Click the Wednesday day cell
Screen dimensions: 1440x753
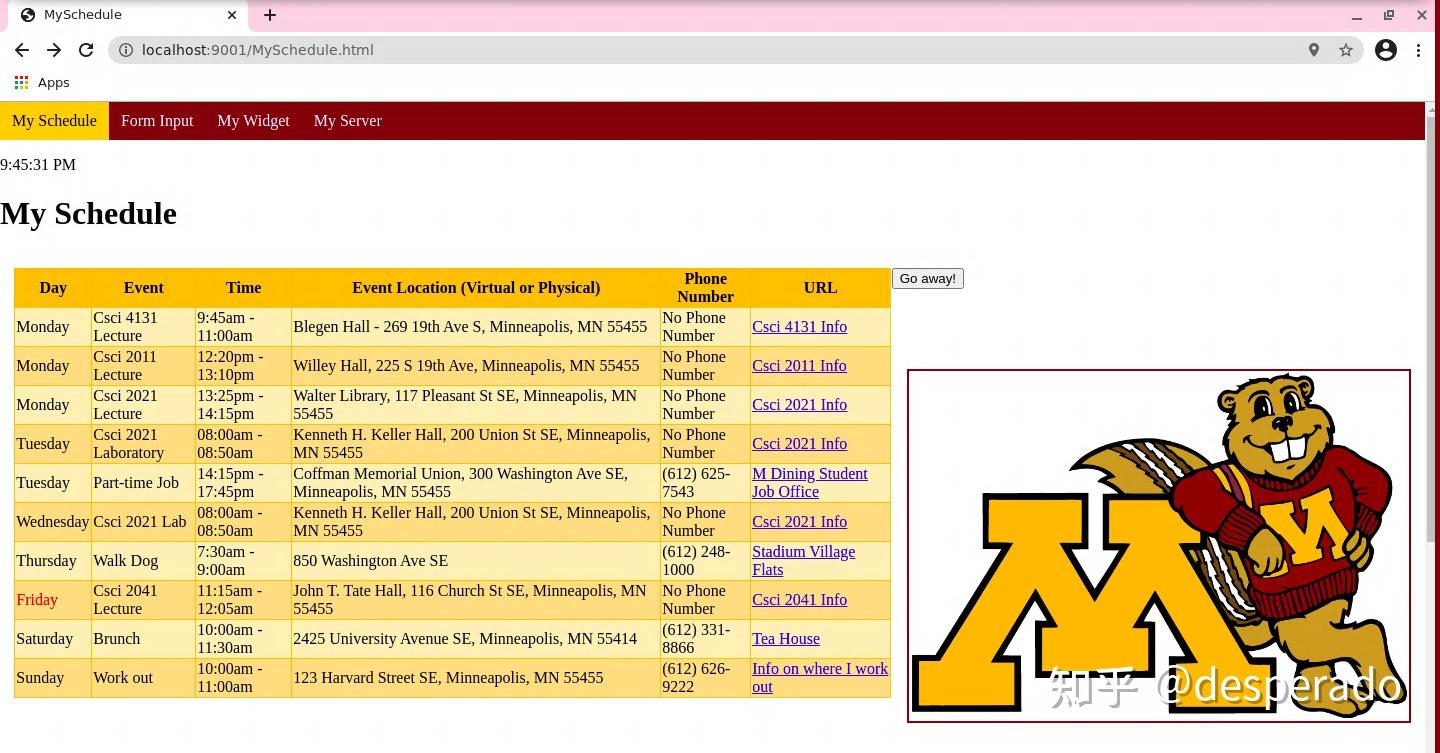[x=53, y=522]
